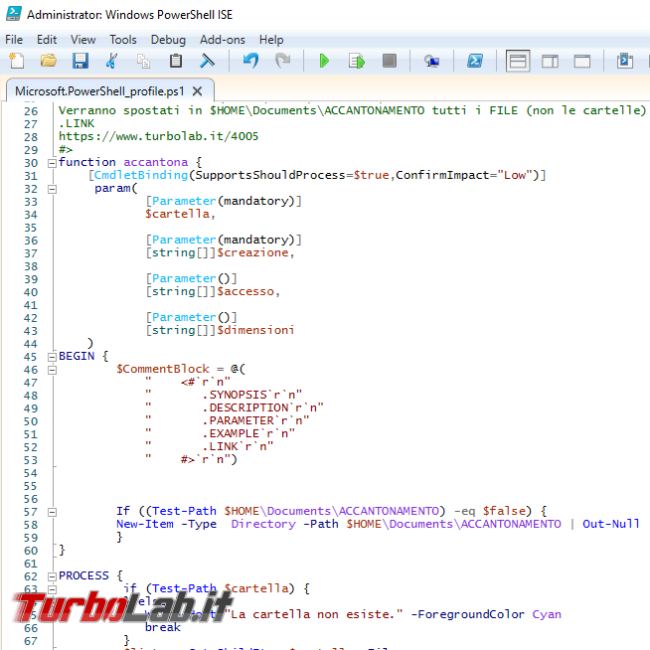This screenshot has width=650, height=650.
Task: Show script pane maximized layout
Action: click(582, 61)
